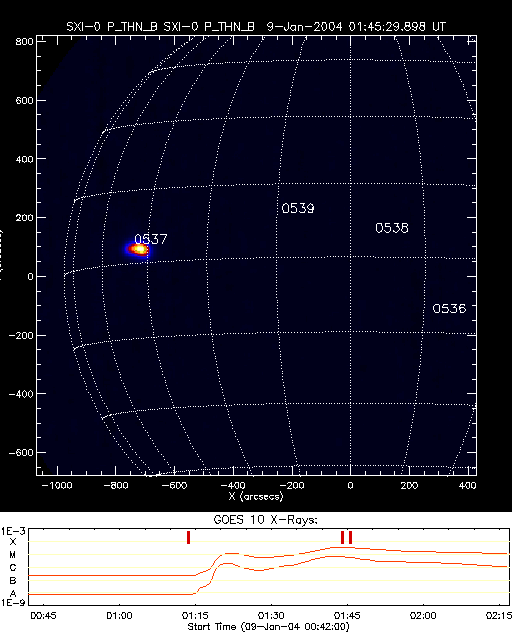Click the 02:00 time axis tick label
512x640 pixels.
click(x=423, y=616)
